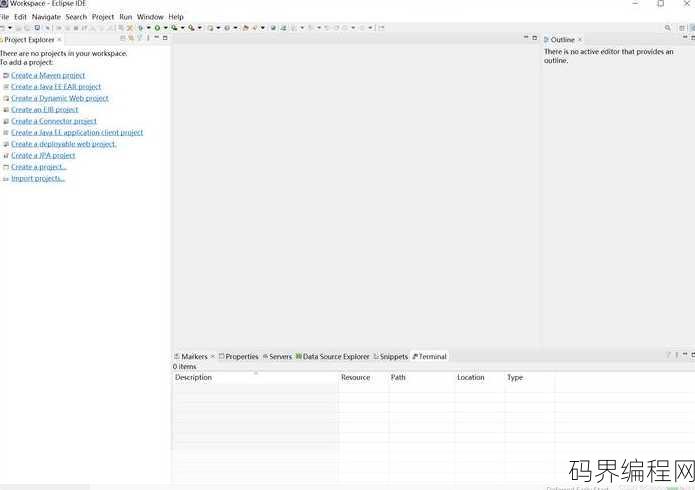This screenshot has height=490, width=695.
Task: Open the Project Explorer view menu
Action: coord(148,38)
